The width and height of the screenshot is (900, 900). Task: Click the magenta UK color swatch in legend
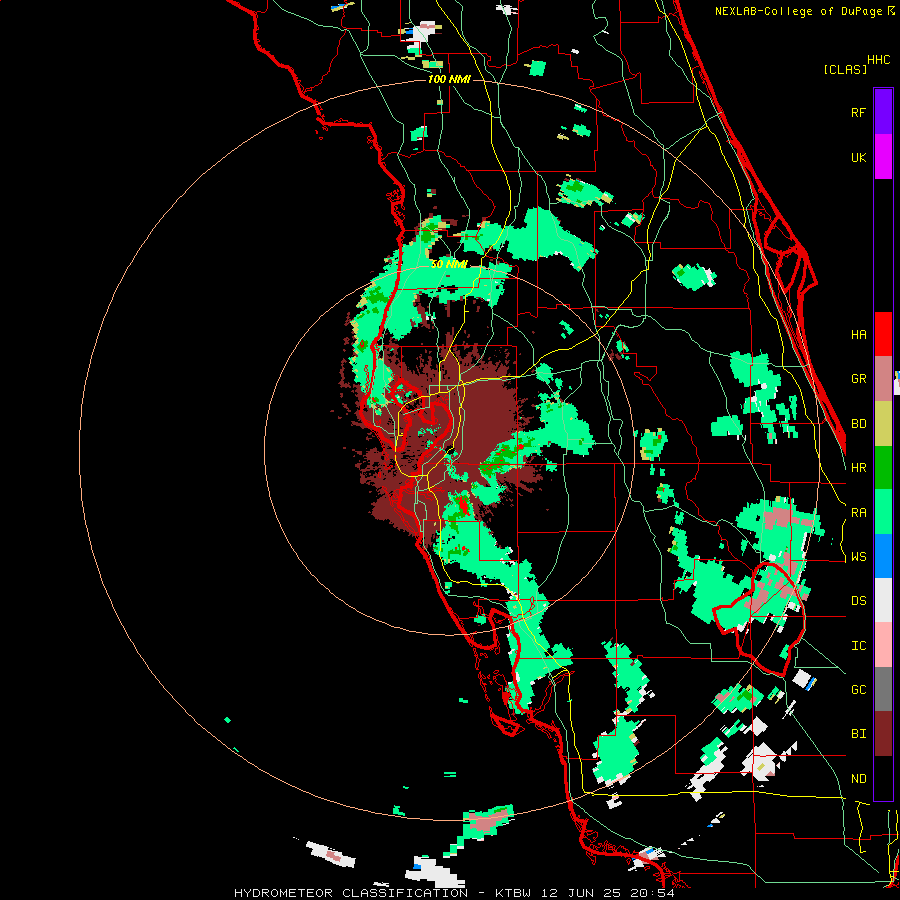pos(883,157)
